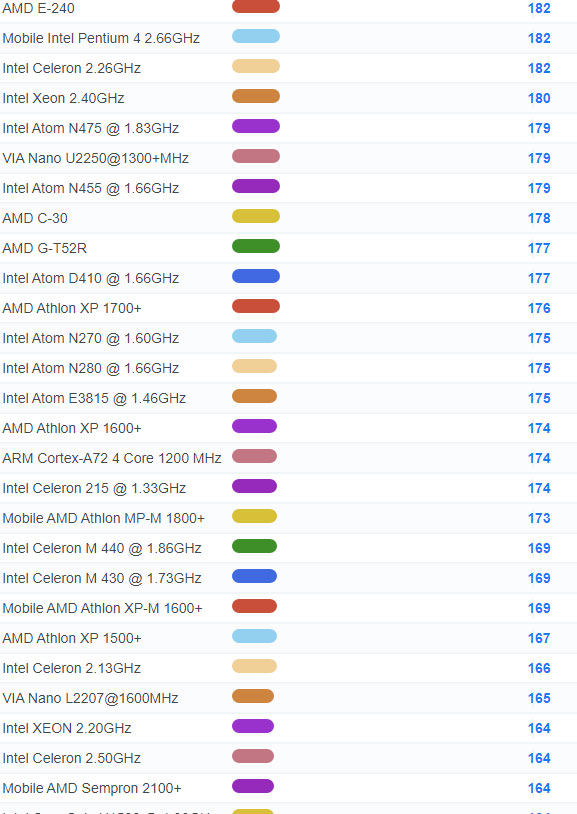Screen dimensions: 577x814
Task: Click the Intel Celeron 2.26GHz name
Action: [72, 69]
